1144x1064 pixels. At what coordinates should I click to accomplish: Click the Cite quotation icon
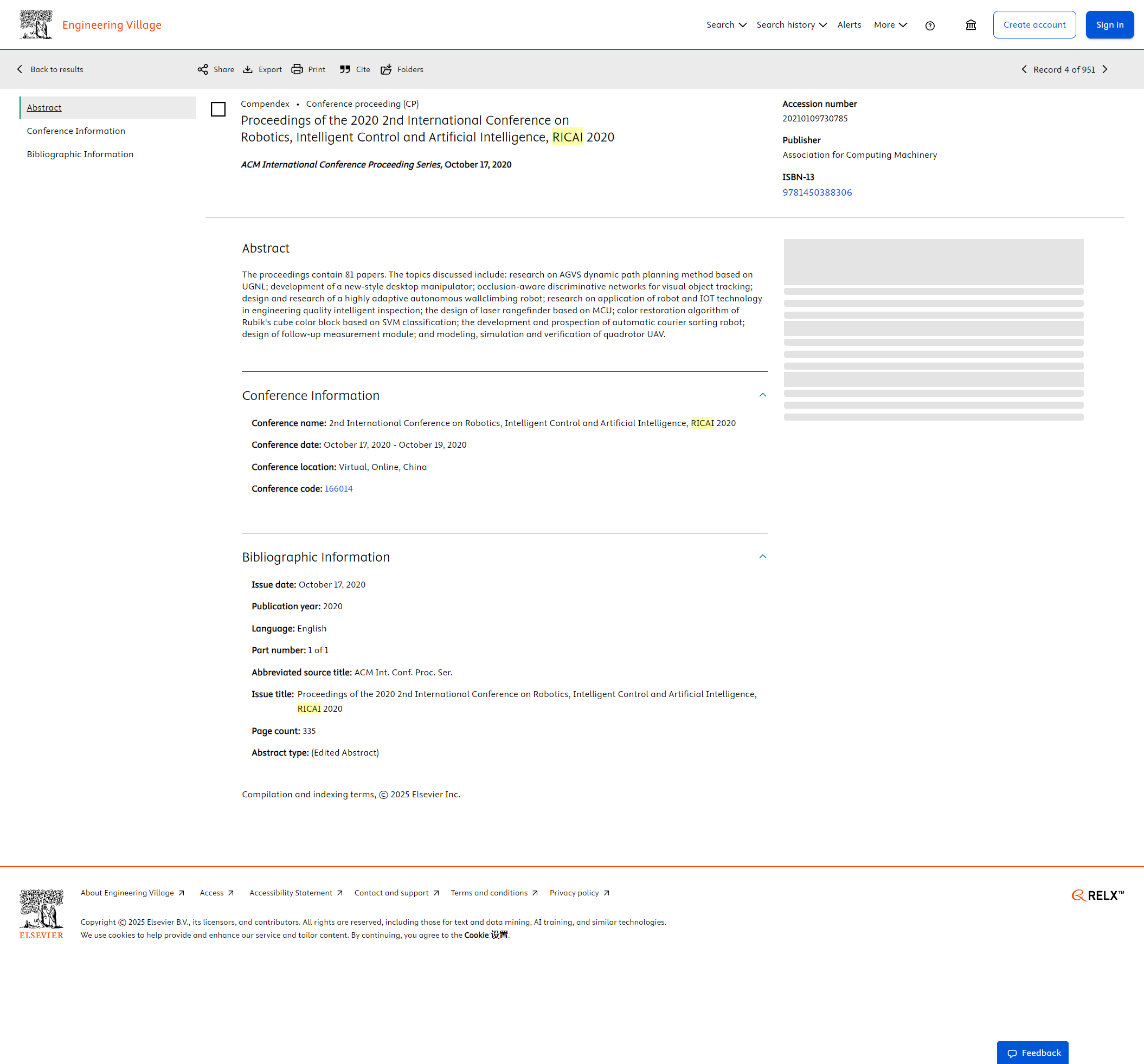pyautogui.click(x=345, y=69)
